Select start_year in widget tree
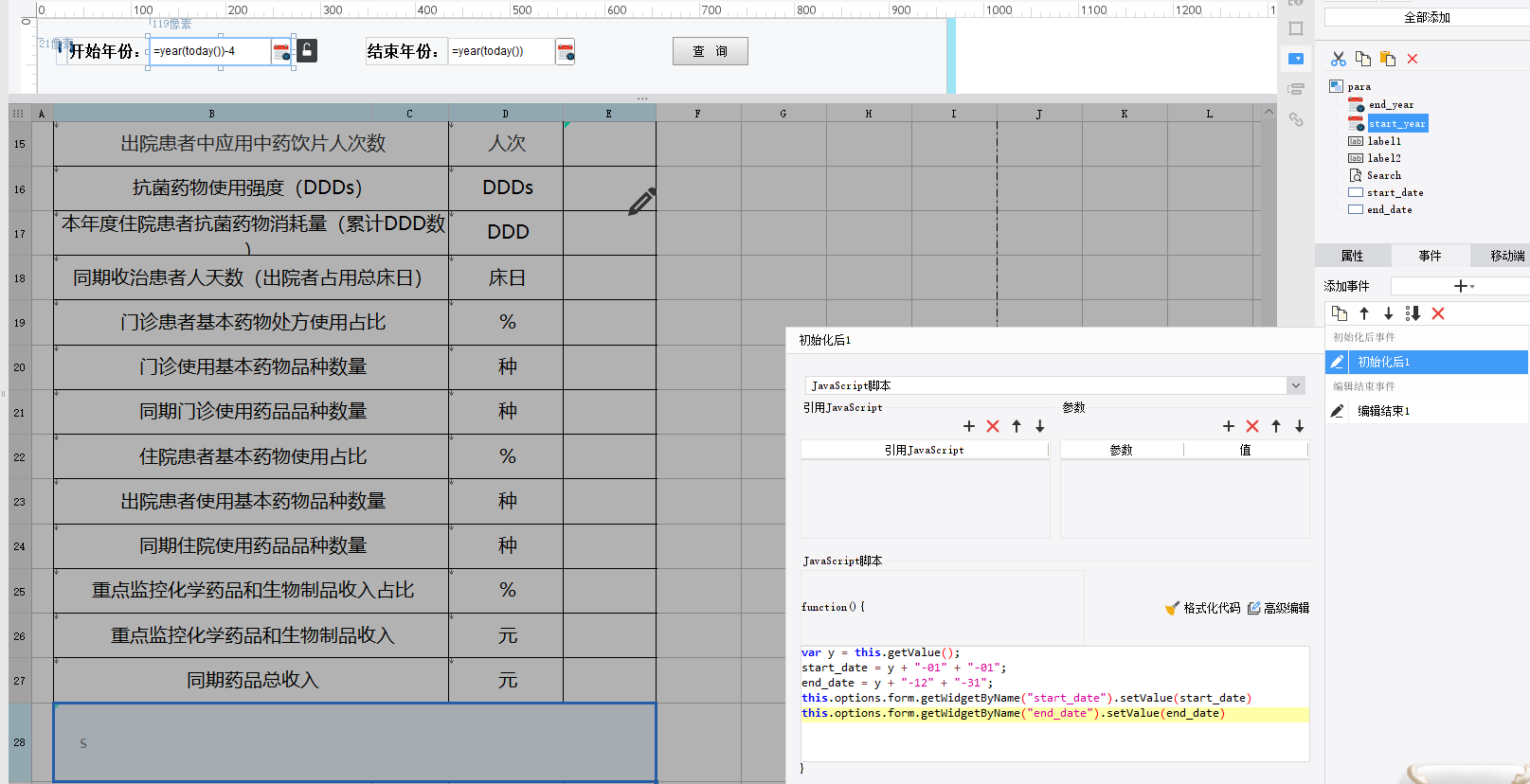The image size is (1530, 784). coord(1396,123)
